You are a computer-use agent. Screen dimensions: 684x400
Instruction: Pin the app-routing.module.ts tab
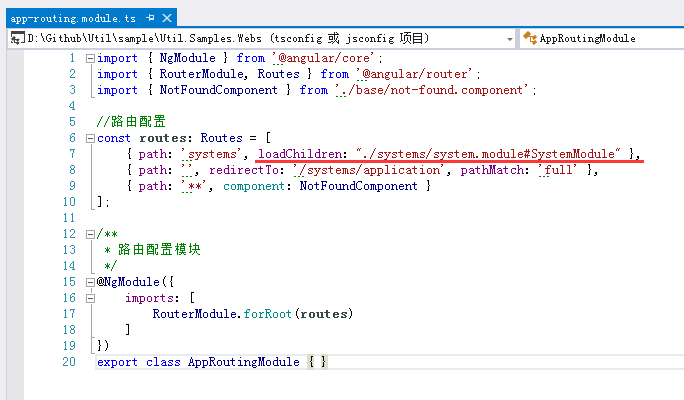[150, 18]
